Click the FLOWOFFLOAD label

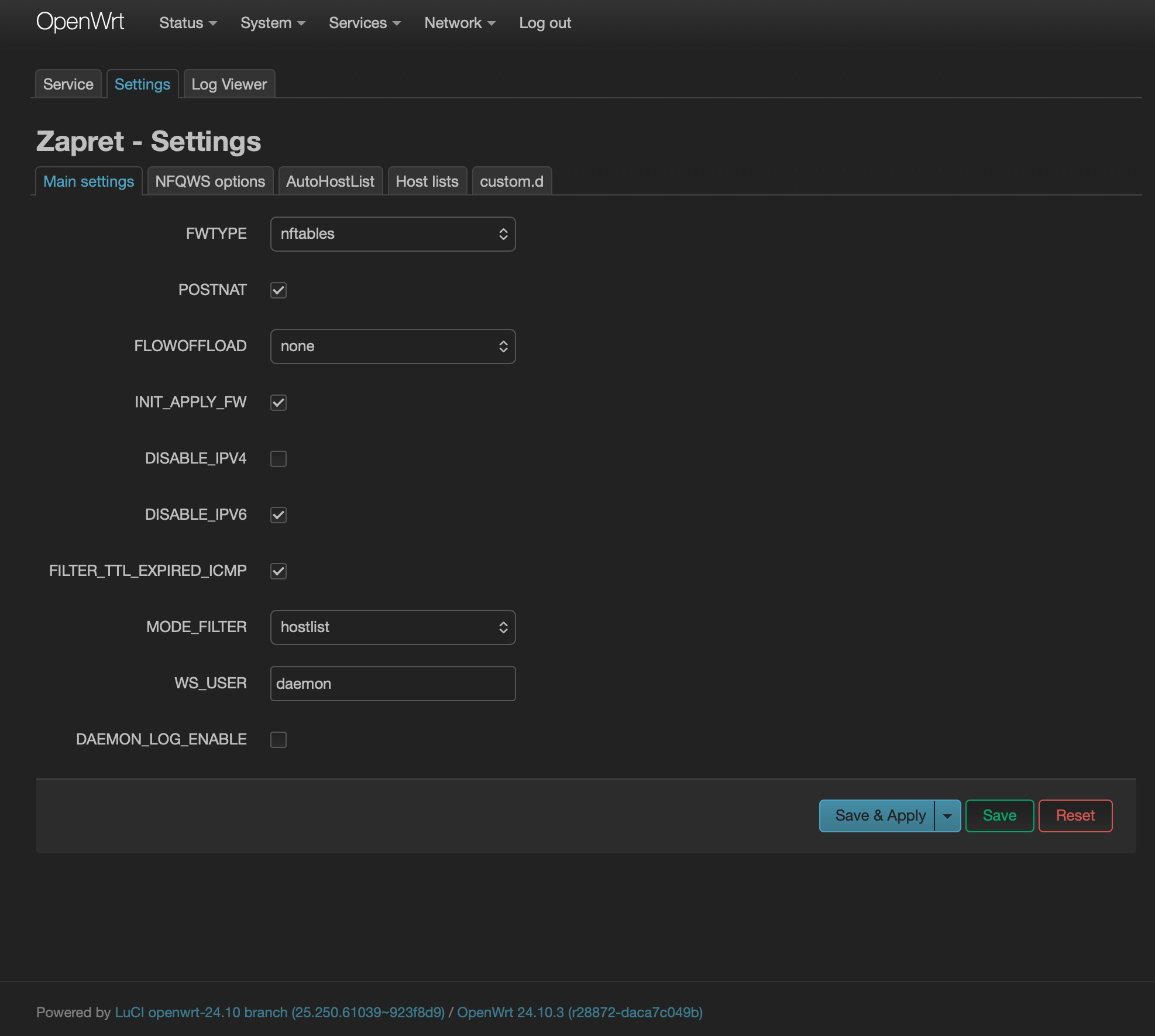click(x=191, y=346)
